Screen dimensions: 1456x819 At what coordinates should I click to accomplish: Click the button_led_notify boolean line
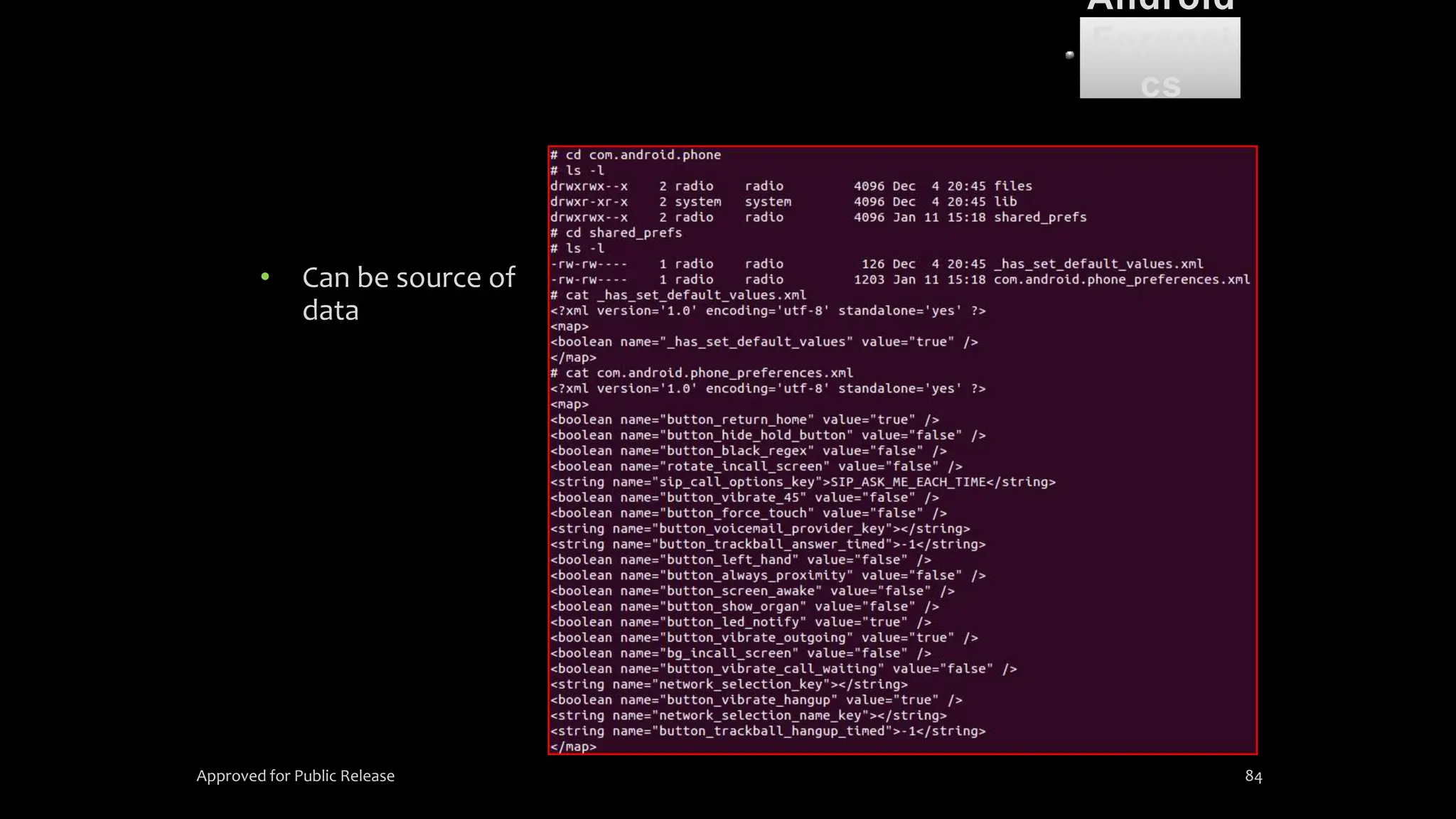point(740,622)
